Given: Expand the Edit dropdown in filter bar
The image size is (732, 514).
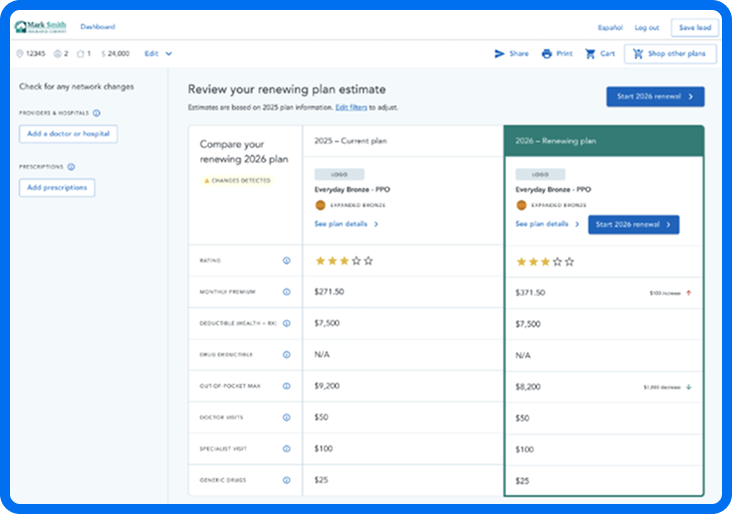Looking at the screenshot, I should 158,54.
